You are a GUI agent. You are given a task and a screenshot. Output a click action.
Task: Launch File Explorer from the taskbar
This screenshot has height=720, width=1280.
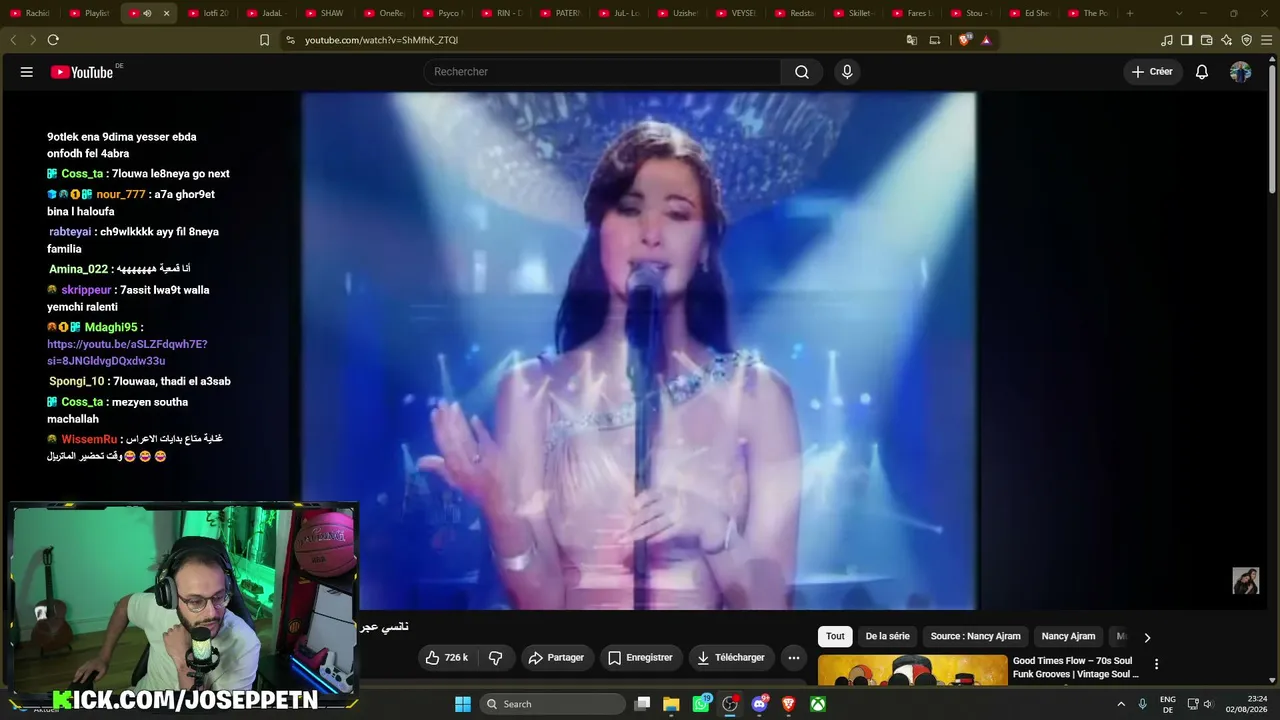[x=671, y=704]
